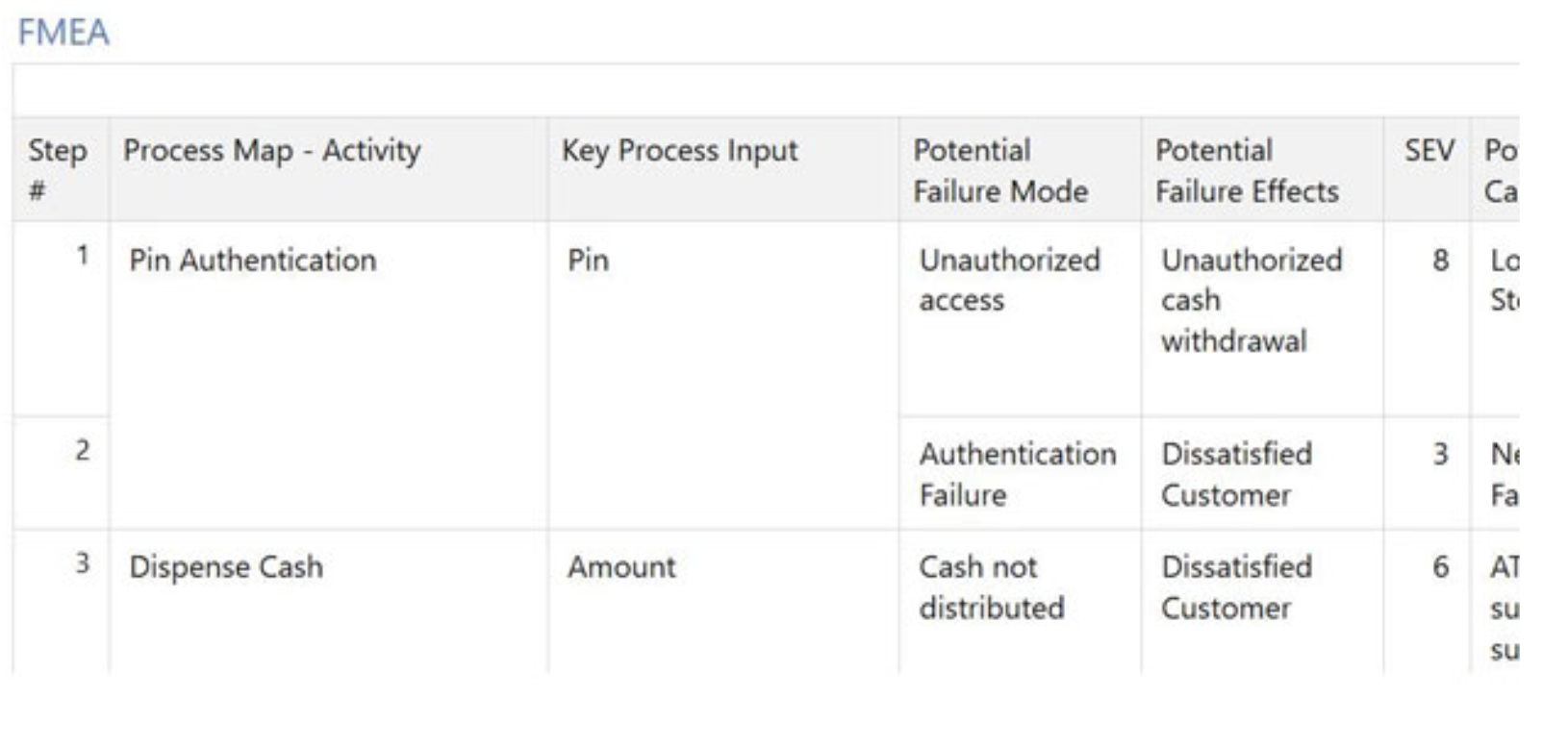The height and width of the screenshot is (748, 1568).
Task: Select the Process Map - Activity header
Action: coord(272,151)
